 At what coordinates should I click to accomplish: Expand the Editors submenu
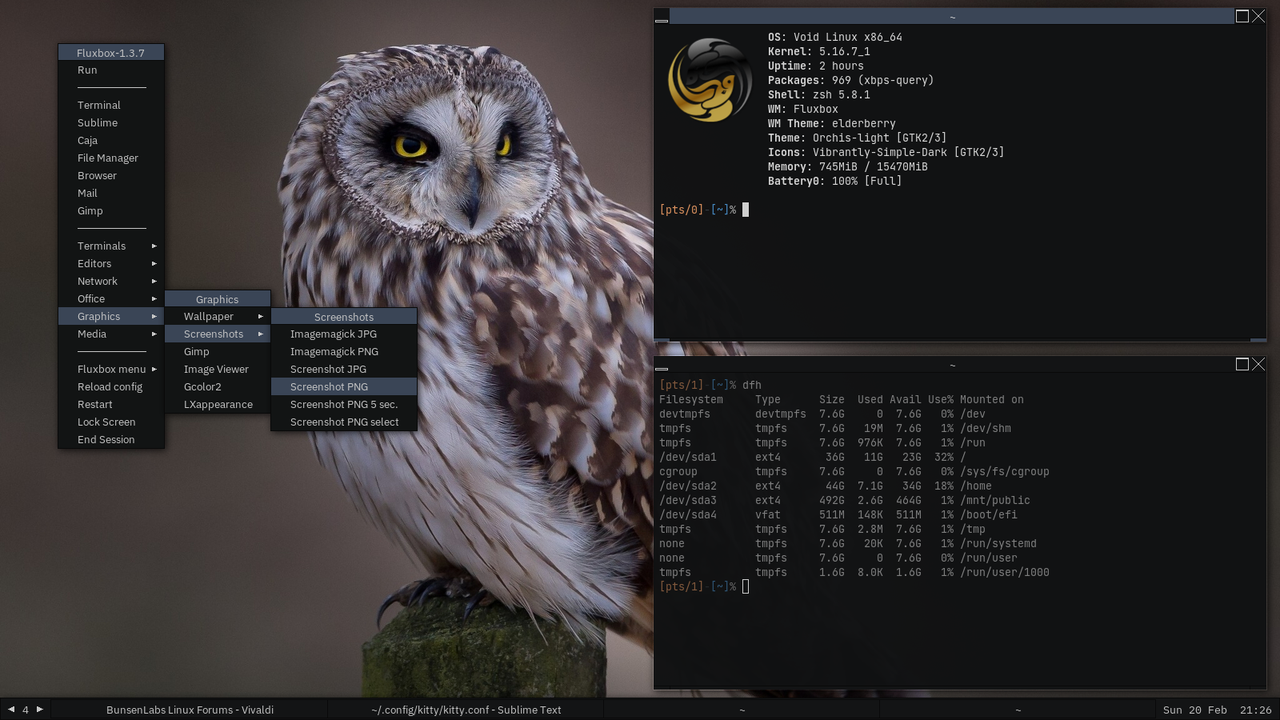click(x=111, y=264)
